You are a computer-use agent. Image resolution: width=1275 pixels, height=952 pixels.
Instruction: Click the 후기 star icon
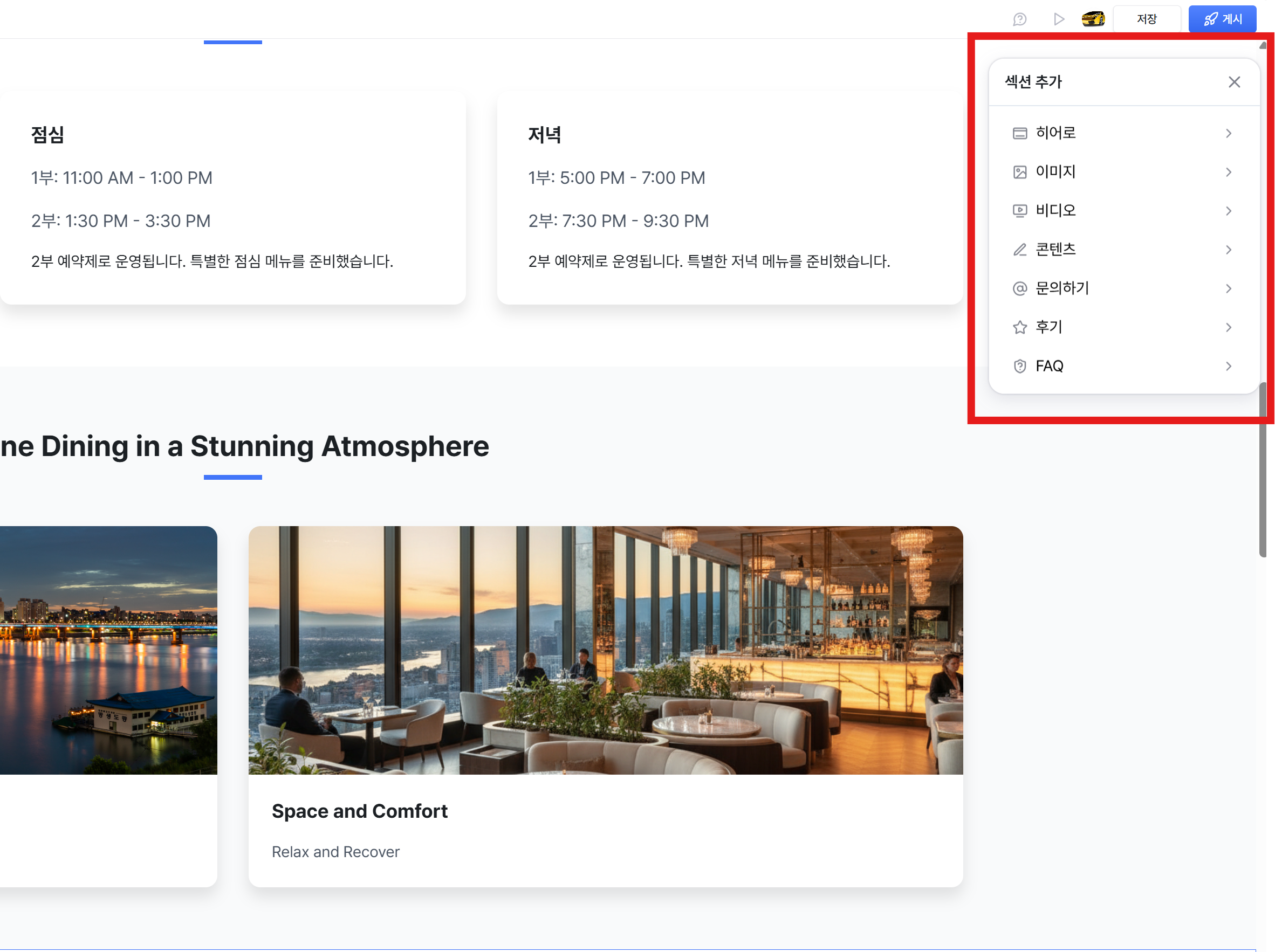click(x=1020, y=327)
